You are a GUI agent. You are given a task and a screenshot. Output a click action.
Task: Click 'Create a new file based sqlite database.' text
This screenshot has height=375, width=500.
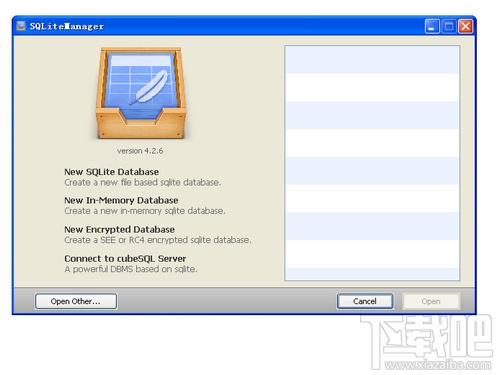click(142, 183)
